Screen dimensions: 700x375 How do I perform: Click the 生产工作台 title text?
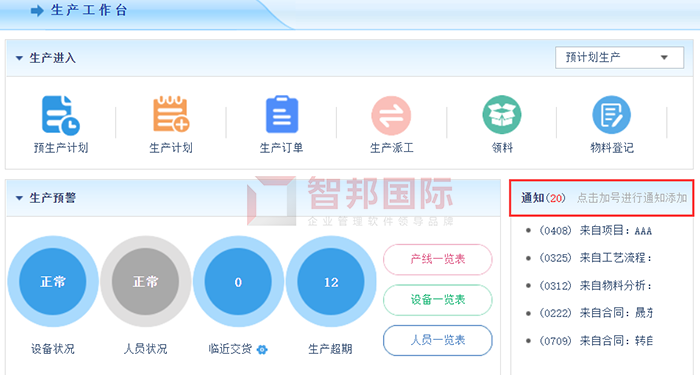coord(89,10)
